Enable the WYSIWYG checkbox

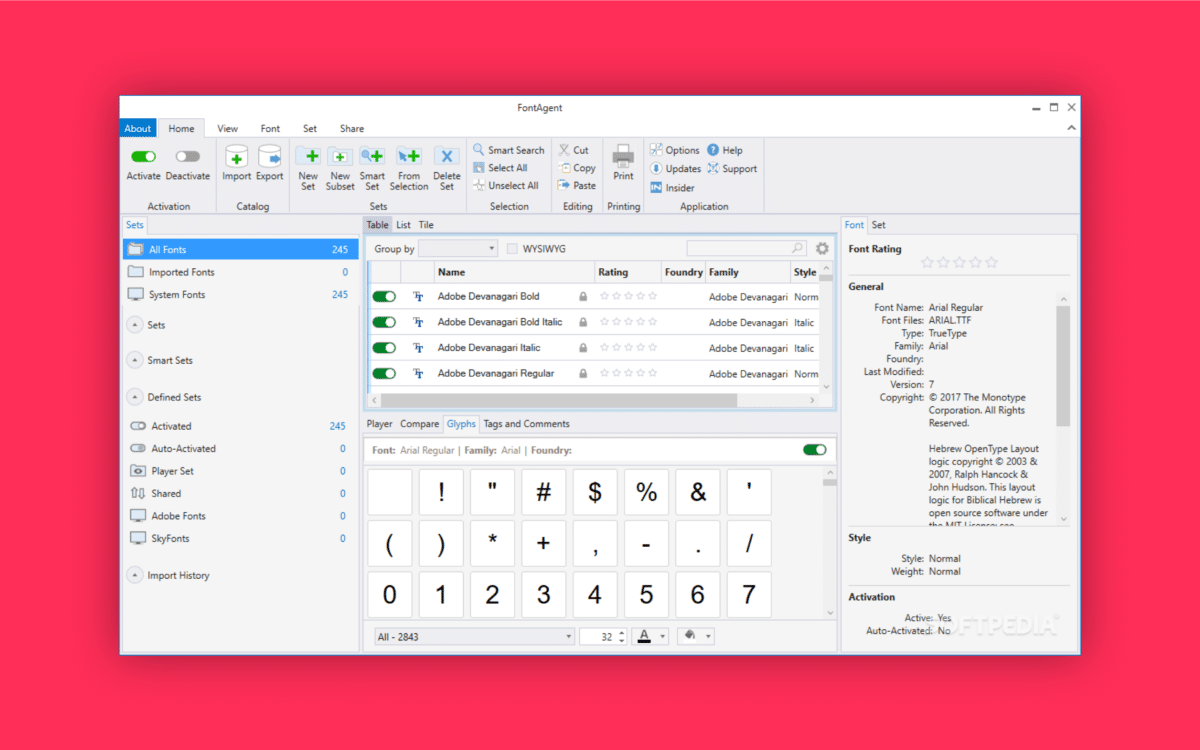(512, 249)
